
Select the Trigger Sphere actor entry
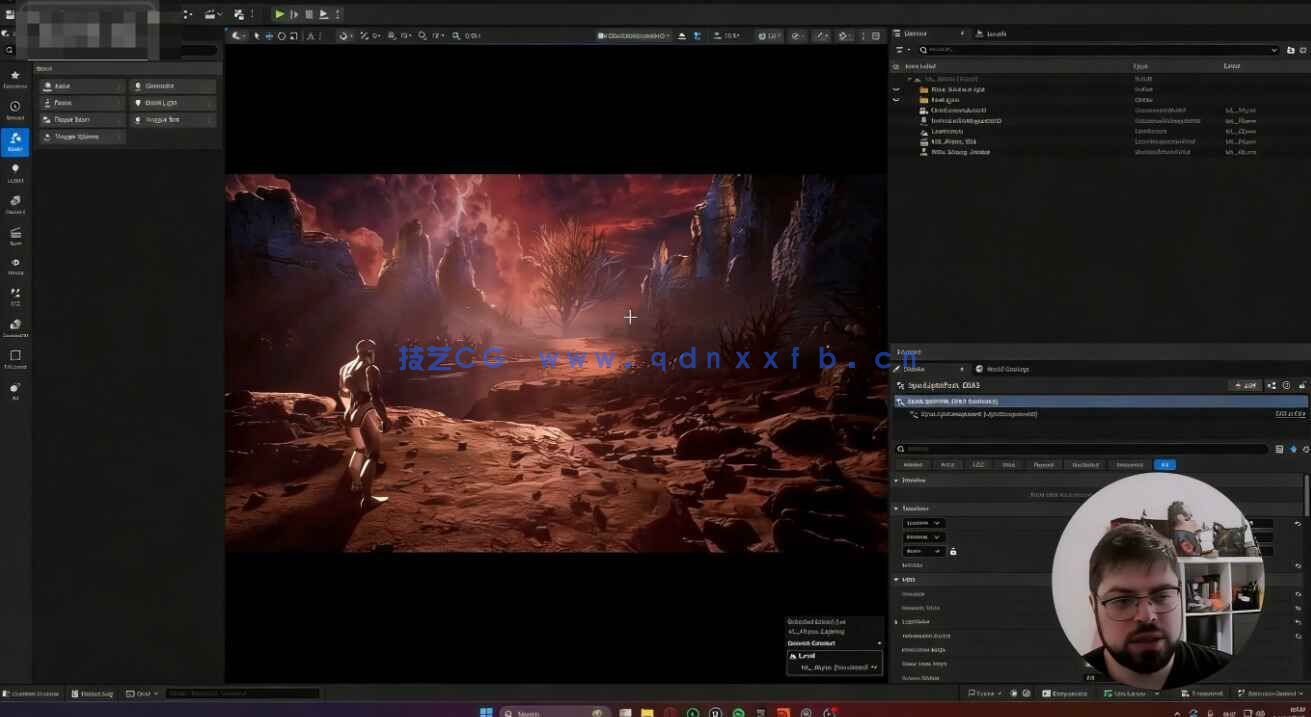tap(82, 137)
